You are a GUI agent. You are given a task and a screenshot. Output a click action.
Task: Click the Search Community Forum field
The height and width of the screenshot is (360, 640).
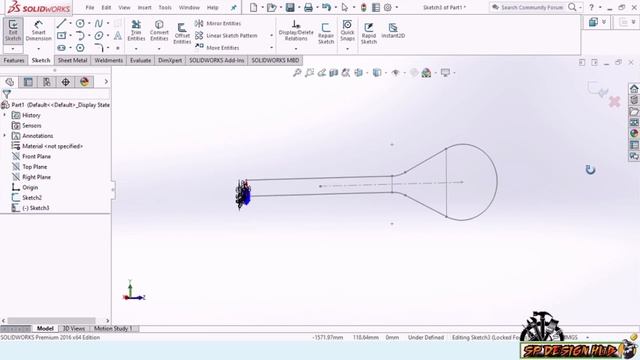click(x=531, y=7)
